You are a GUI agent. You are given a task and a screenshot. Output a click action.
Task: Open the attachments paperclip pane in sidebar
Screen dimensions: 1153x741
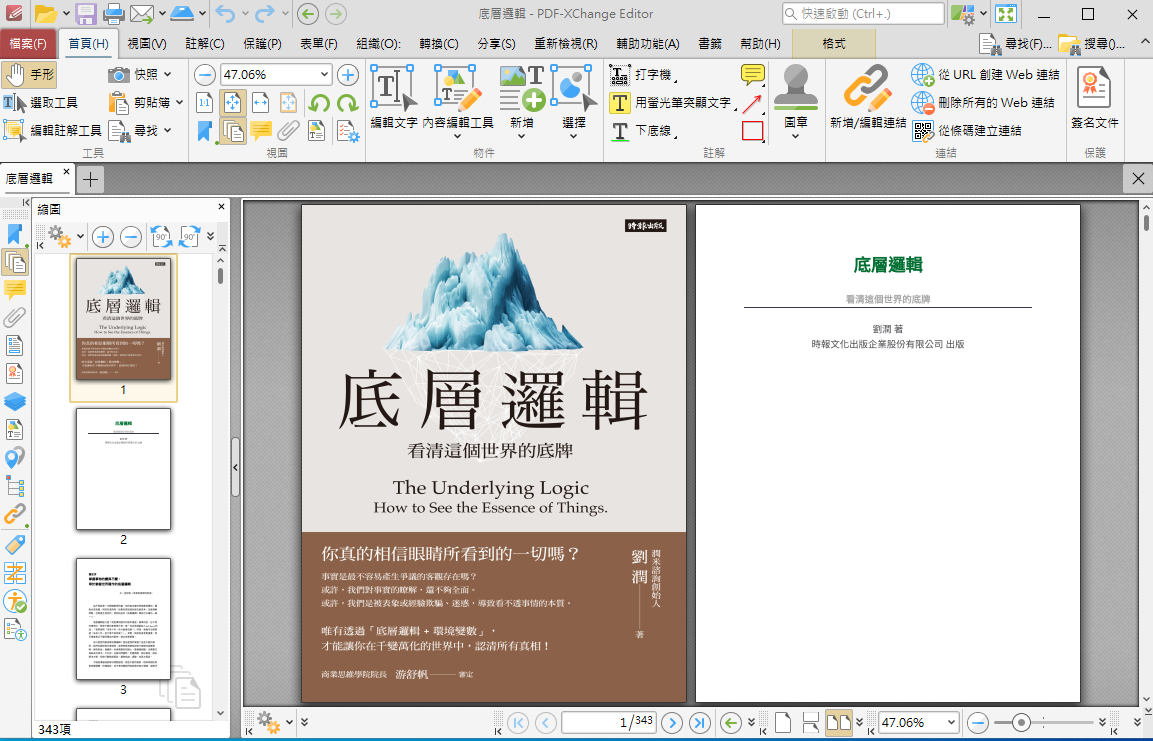coord(15,318)
